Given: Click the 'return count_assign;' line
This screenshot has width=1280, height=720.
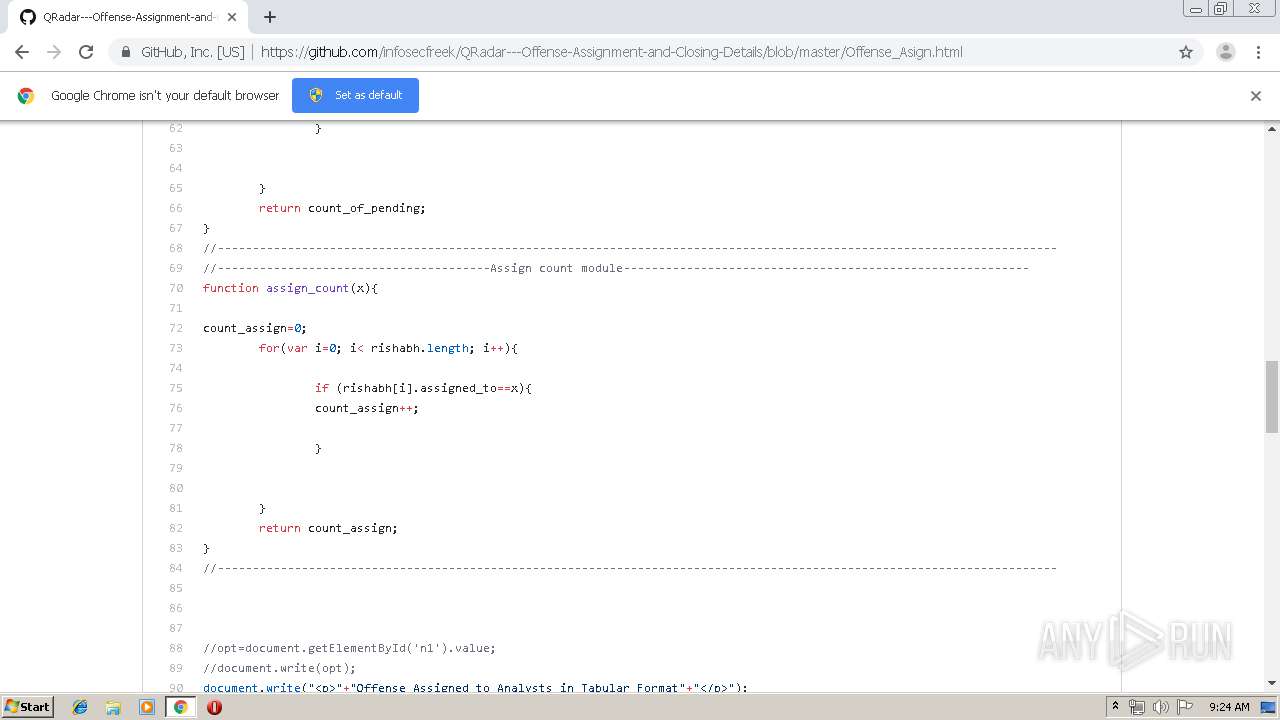Looking at the screenshot, I should tap(328, 528).
